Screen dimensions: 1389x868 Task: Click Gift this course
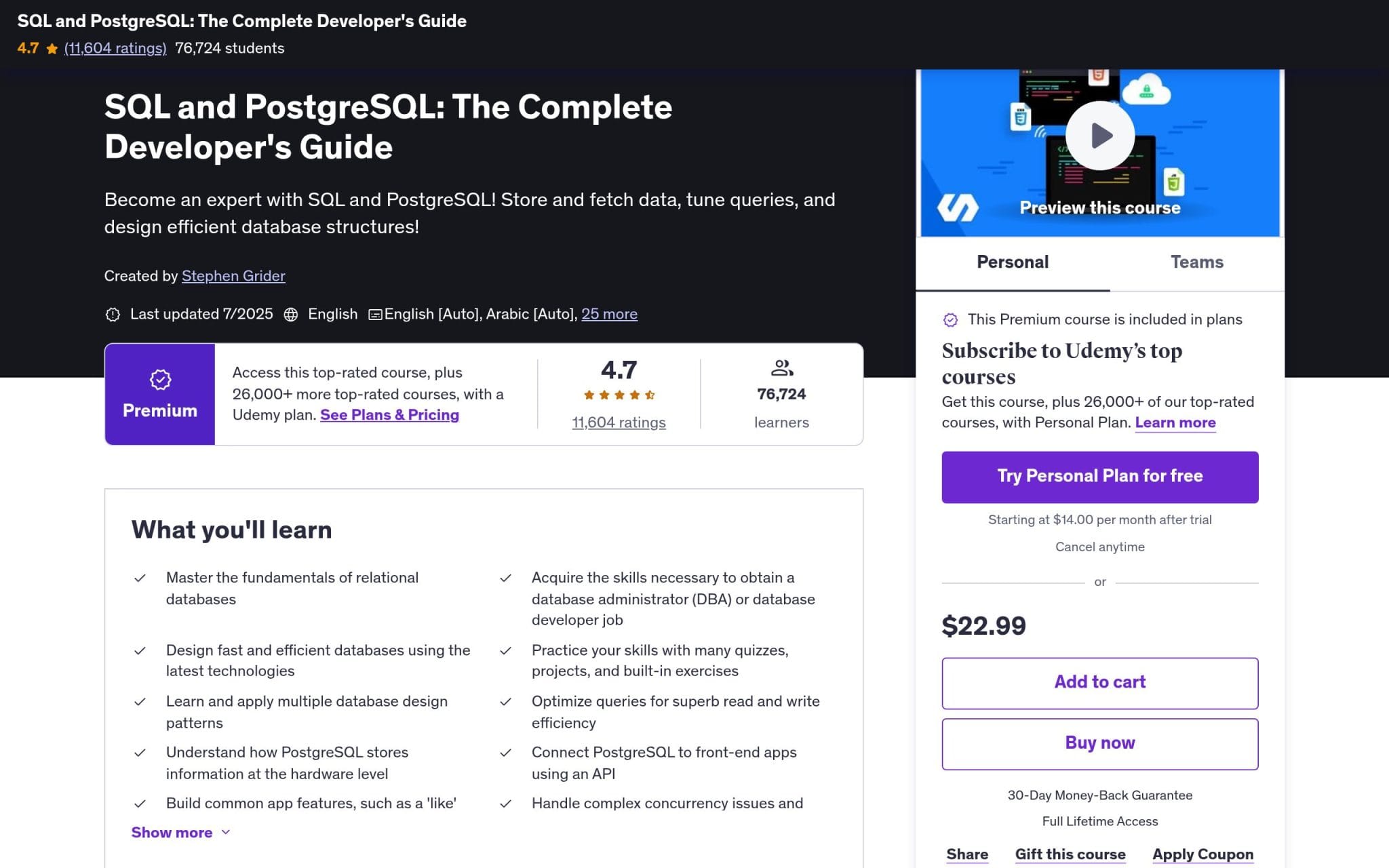[x=1070, y=854]
